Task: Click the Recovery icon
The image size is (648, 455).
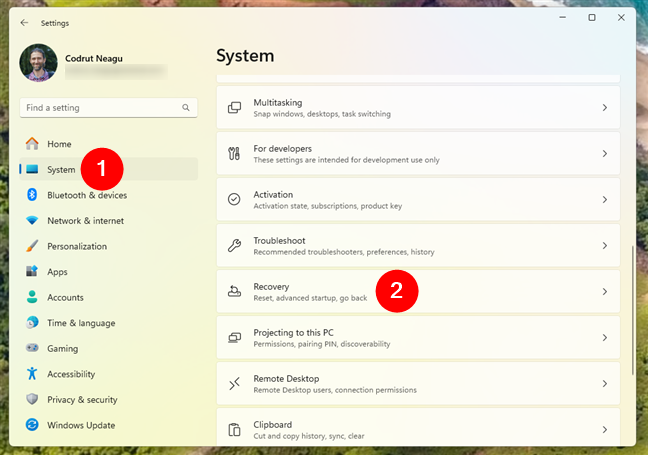Action: pyautogui.click(x=234, y=291)
